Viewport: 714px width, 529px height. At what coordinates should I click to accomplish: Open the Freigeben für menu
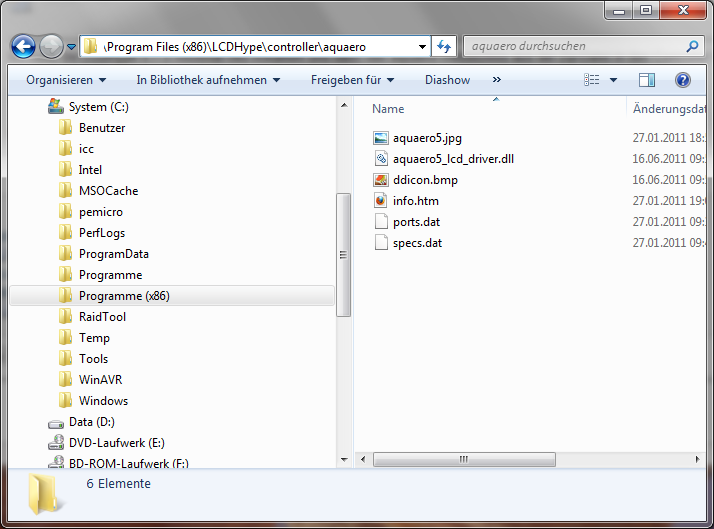352,80
